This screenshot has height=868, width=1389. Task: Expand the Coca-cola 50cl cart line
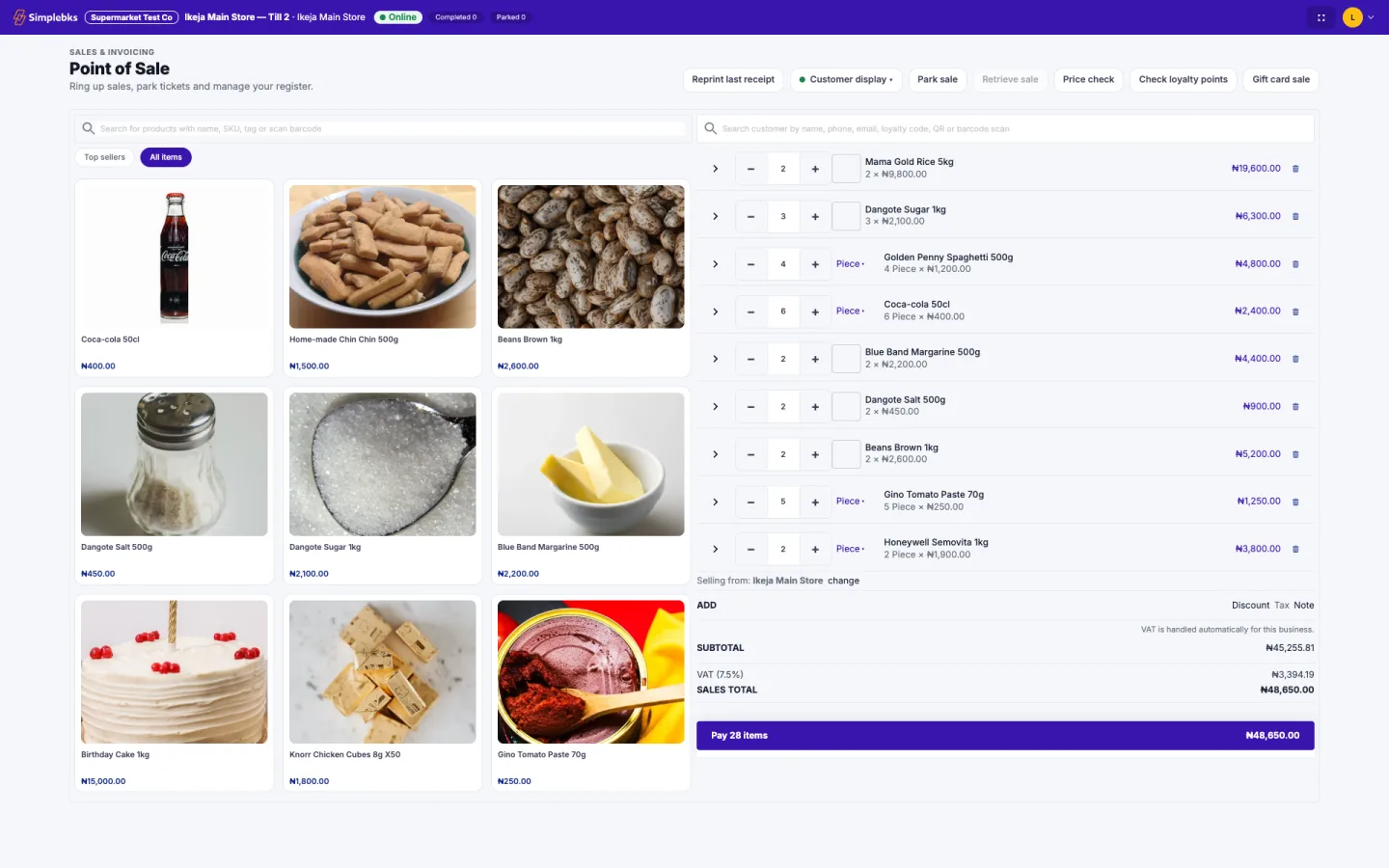(716, 312)
